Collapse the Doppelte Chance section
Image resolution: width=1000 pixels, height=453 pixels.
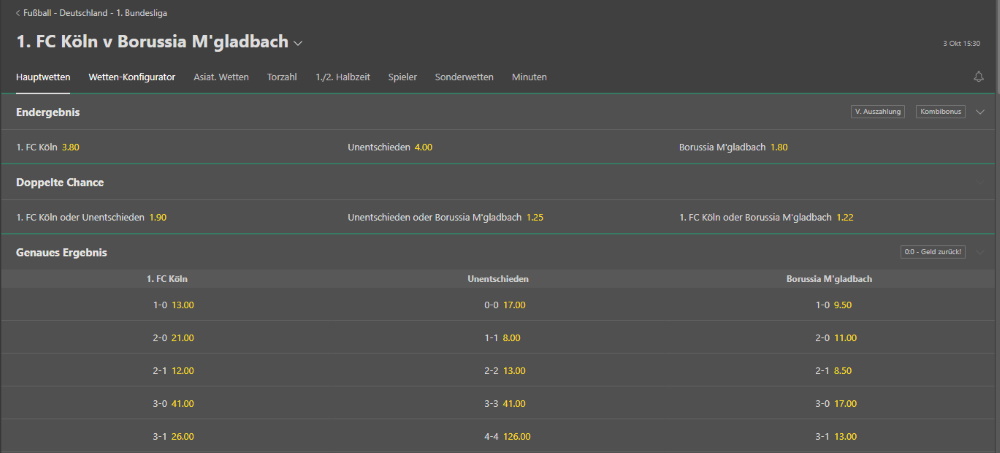(x=981, y=182)
